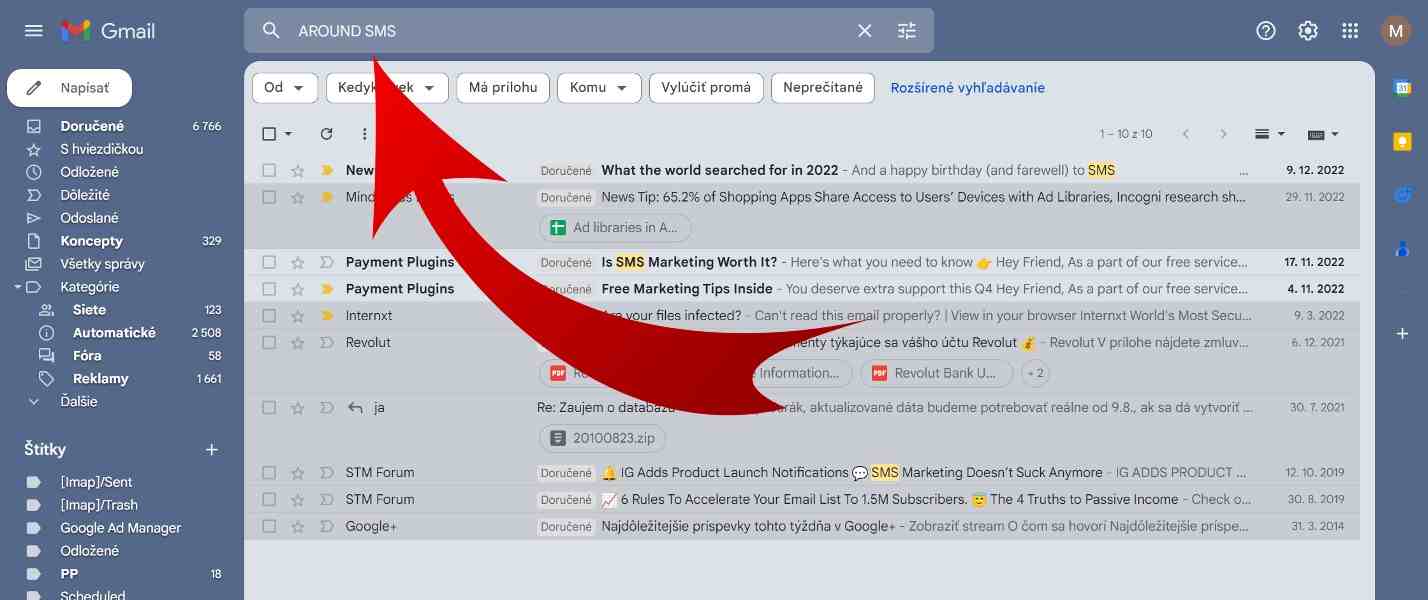
Task: Click the Gmail logo
Action: click(x=108, y=31)
